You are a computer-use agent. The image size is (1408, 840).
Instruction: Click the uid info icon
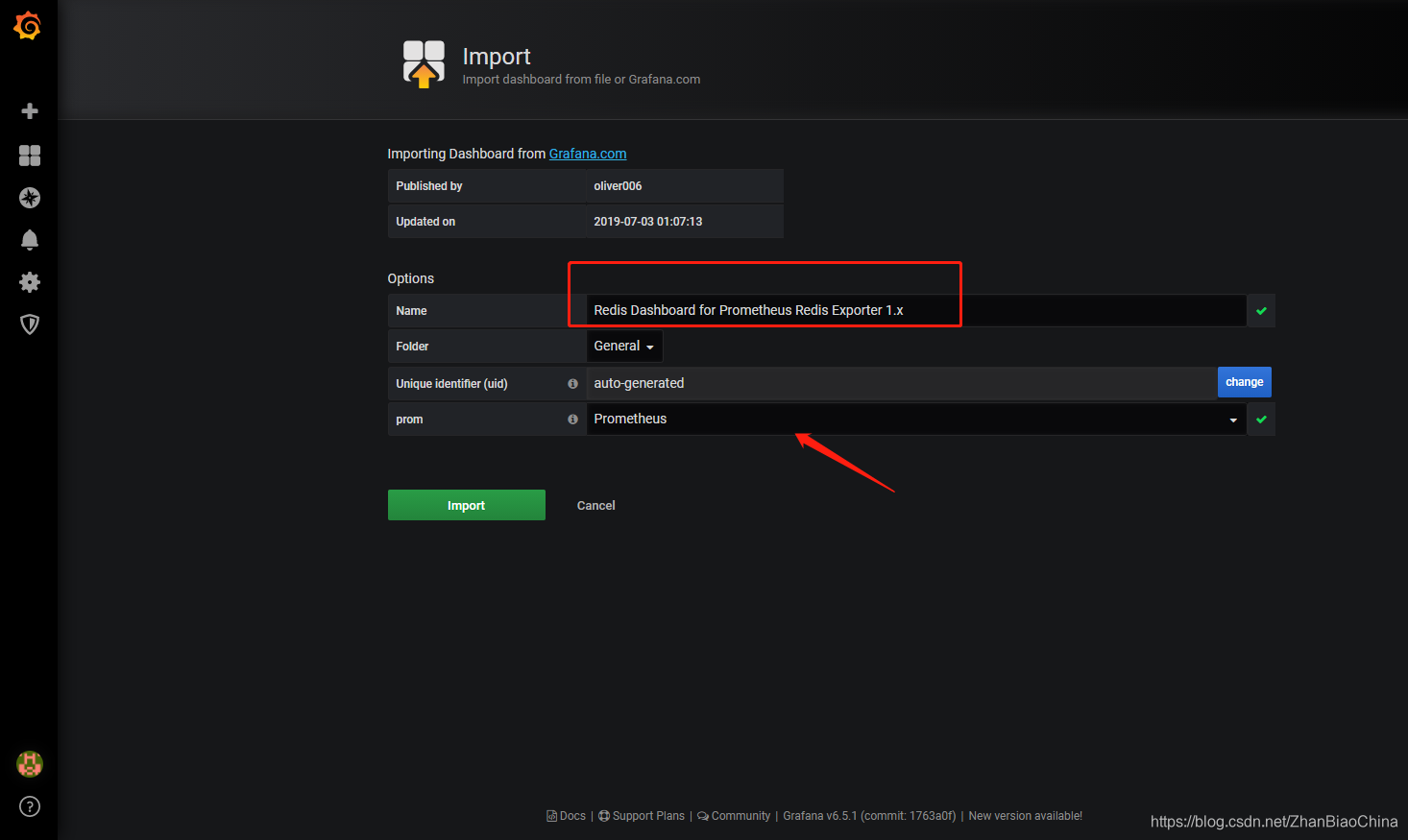tap(572, 384)
